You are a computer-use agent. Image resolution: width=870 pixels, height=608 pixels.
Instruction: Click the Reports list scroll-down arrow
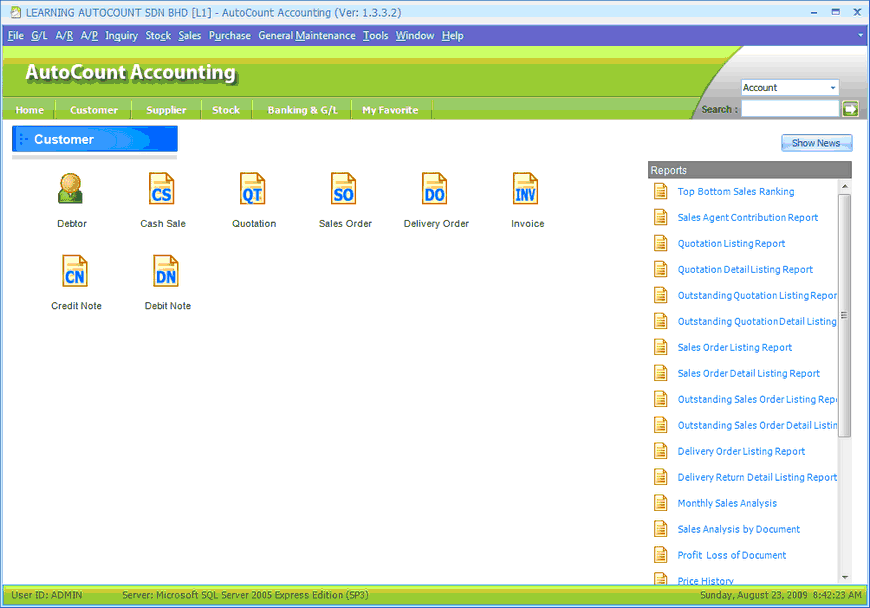click(x=844, y=577)
